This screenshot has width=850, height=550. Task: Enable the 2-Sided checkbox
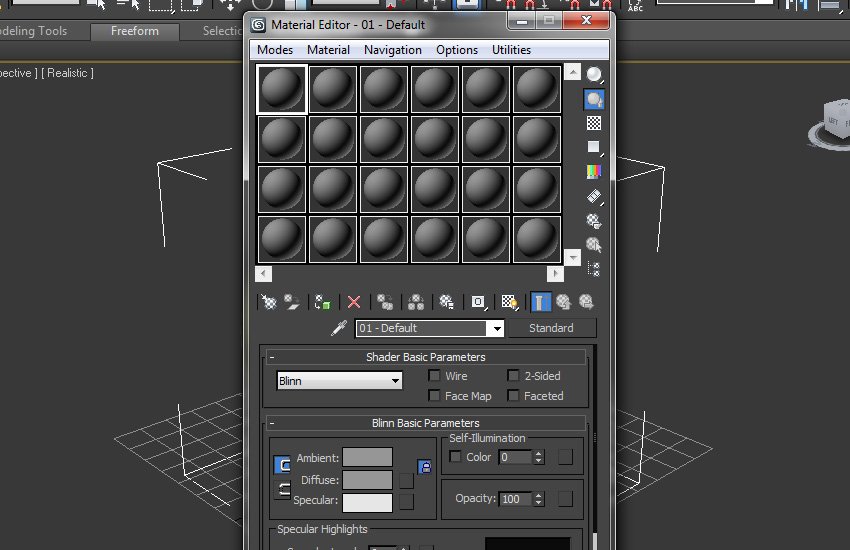click(514, 376)
